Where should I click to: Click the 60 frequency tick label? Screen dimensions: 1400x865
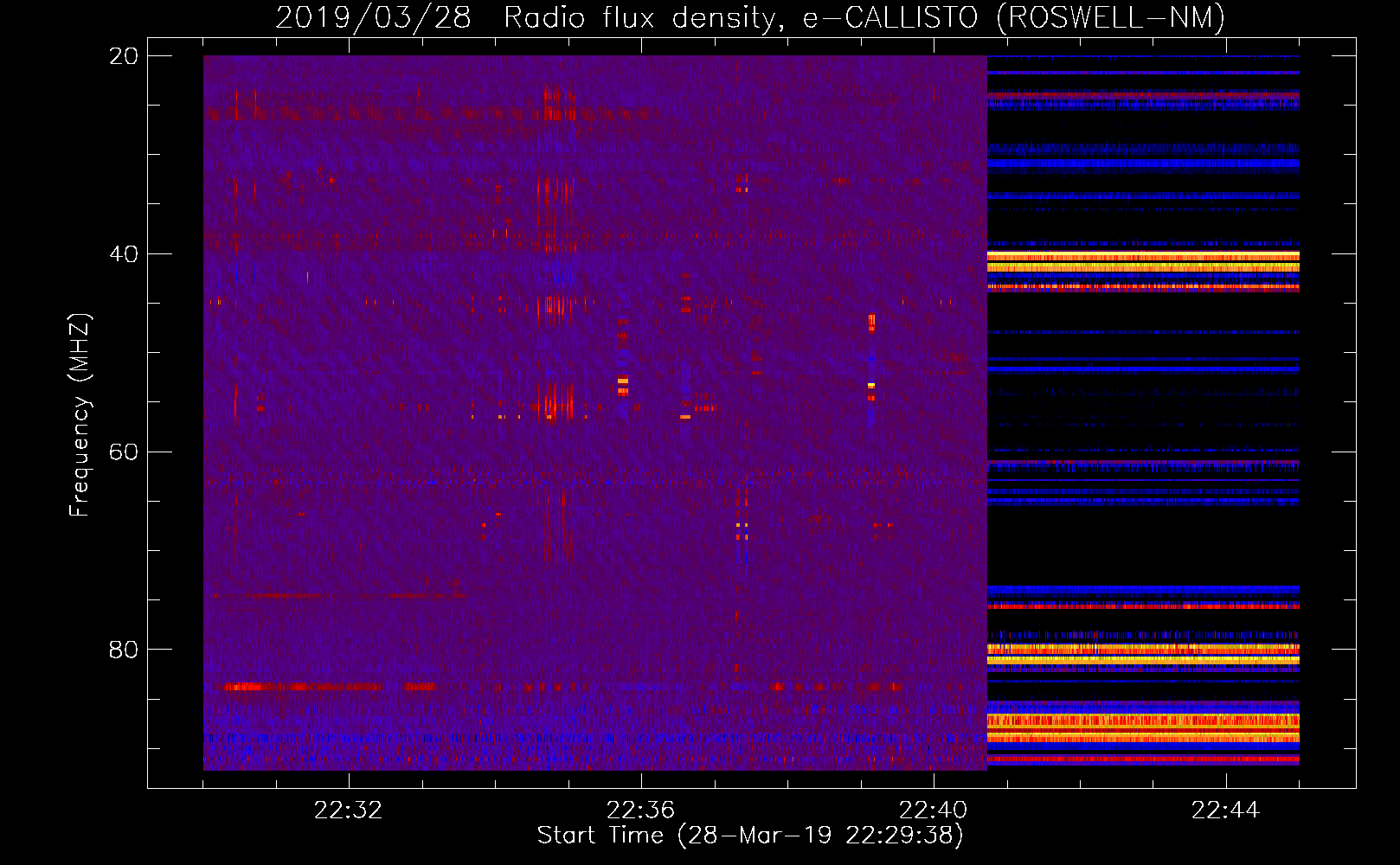click(x=124, y=452)
